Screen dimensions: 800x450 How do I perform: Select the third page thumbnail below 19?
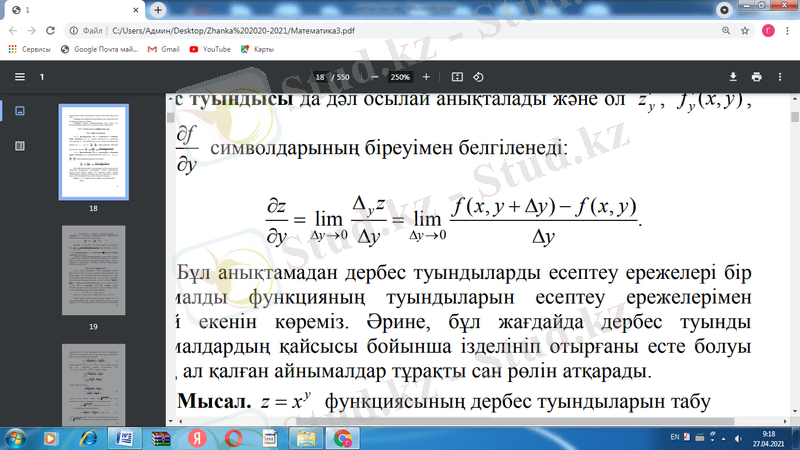pyautogui.click(x=93, y=384)
